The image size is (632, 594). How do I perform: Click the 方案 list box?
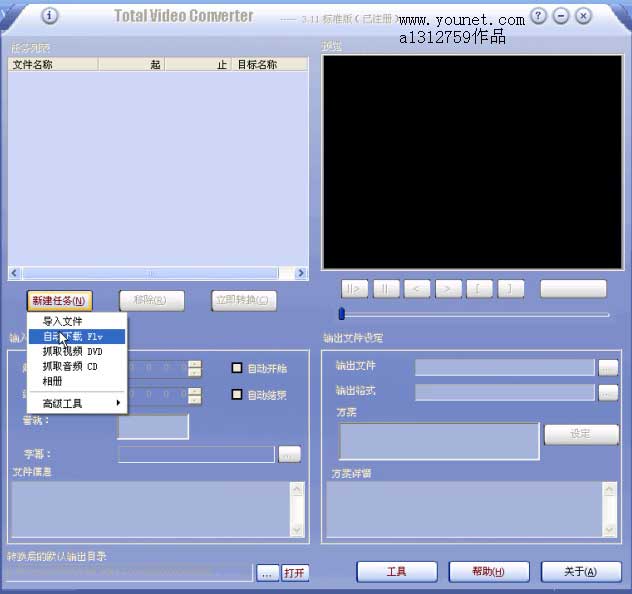point(439,441)
